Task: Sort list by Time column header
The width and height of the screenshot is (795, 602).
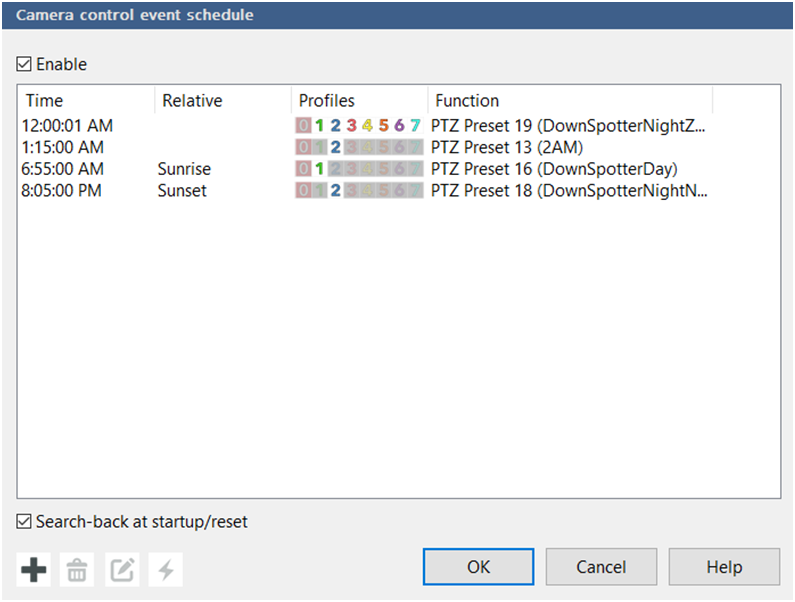Action: tap(85, 101)
